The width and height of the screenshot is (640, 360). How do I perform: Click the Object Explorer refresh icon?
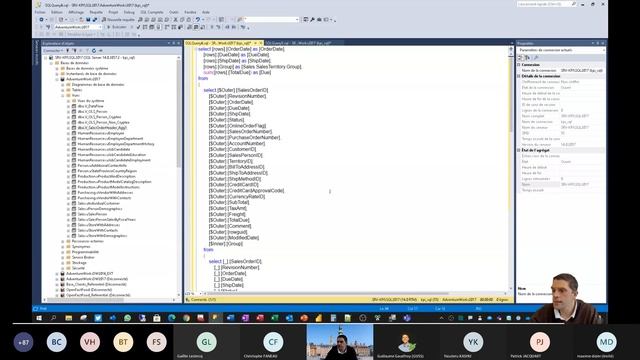(x=94, y=51)
